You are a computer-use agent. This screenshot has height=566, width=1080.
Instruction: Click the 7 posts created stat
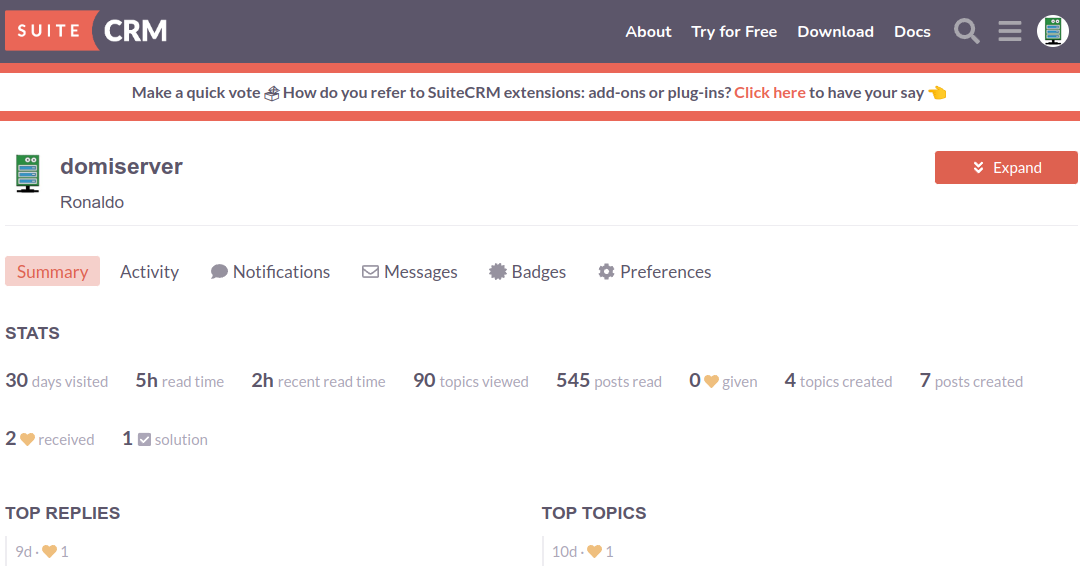(971, 381)
